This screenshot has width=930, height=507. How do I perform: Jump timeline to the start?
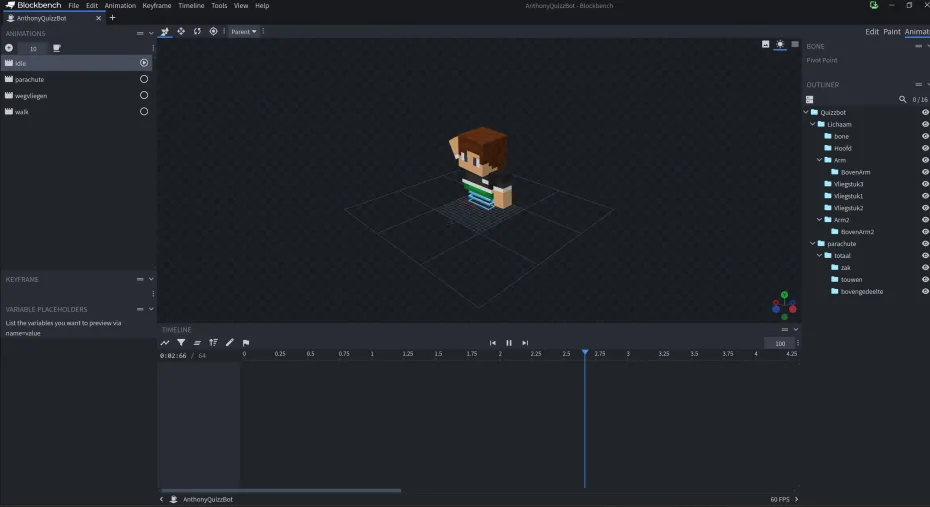(492, 343)
